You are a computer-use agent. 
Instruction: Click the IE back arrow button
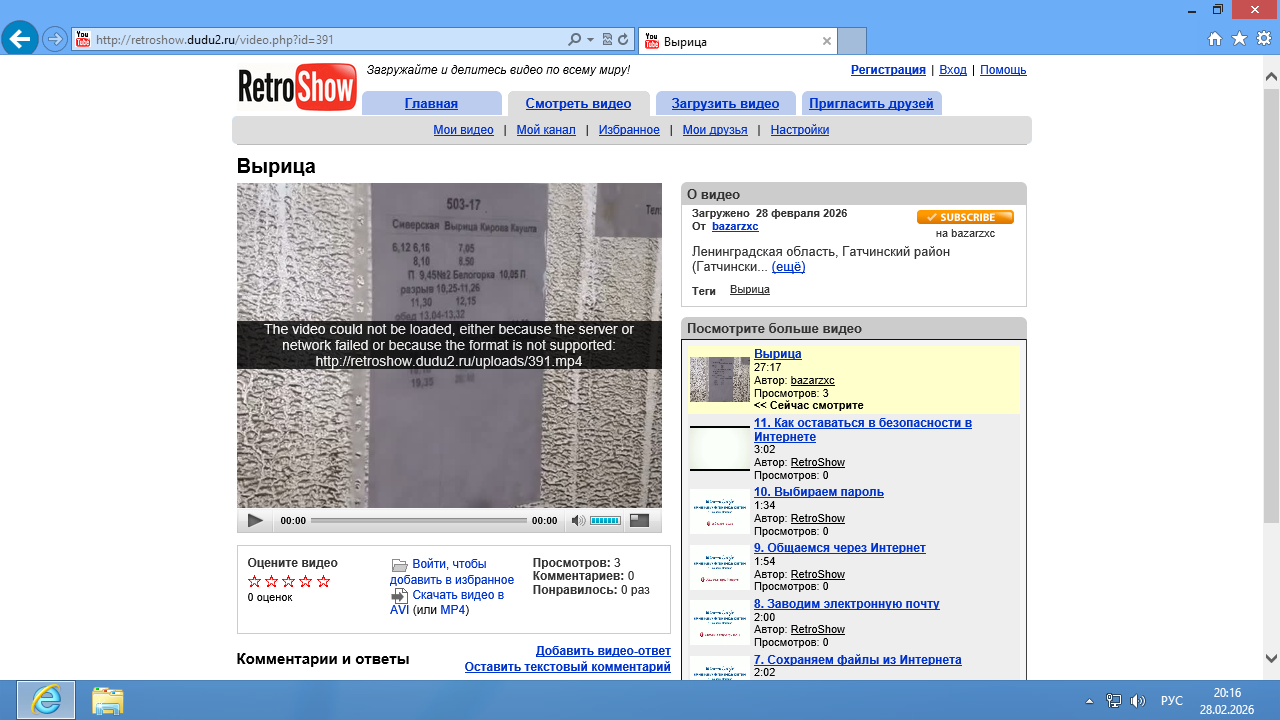pos(19,40)
